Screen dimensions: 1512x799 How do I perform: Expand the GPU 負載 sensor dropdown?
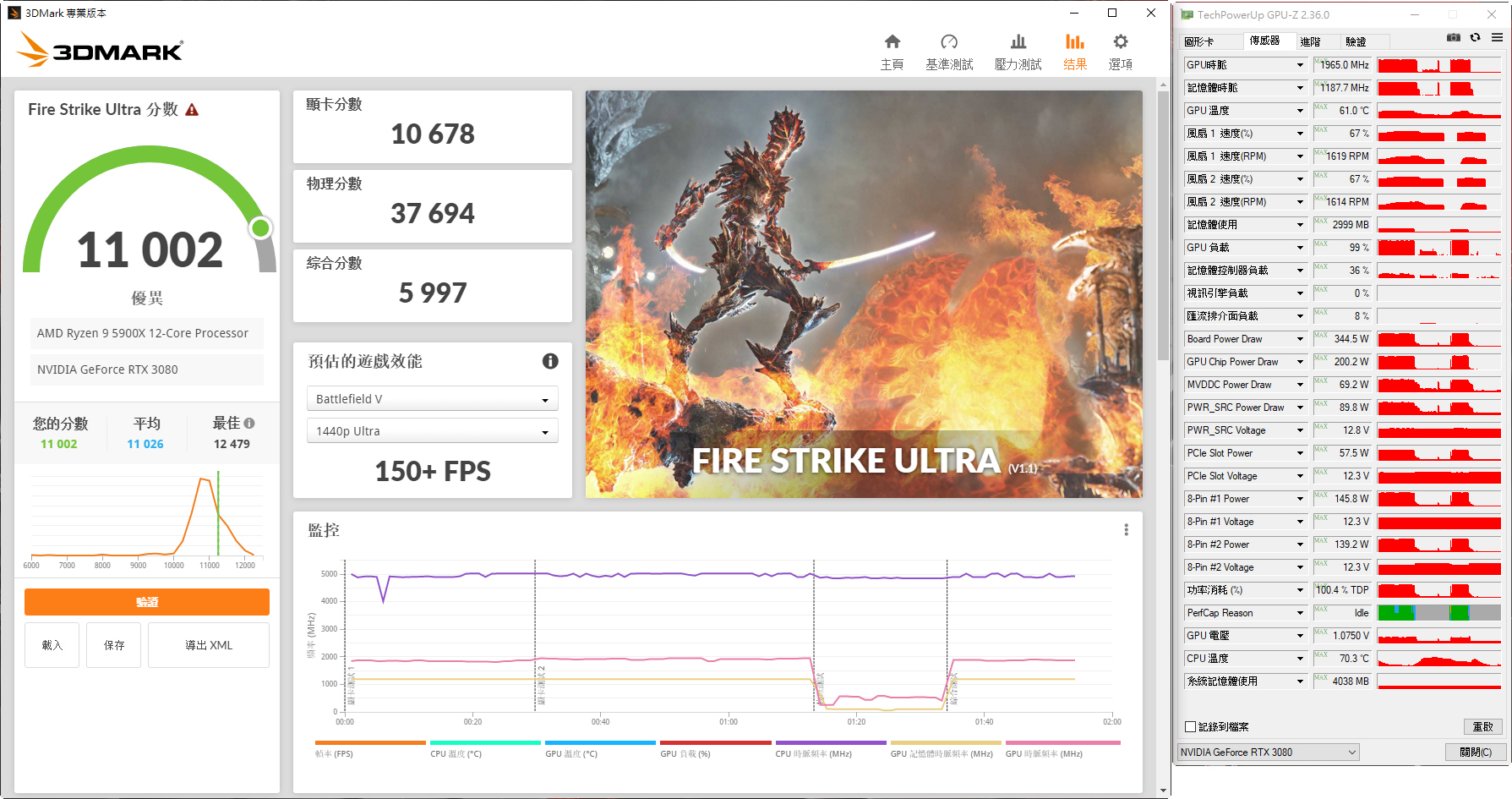click(1300, 248)
